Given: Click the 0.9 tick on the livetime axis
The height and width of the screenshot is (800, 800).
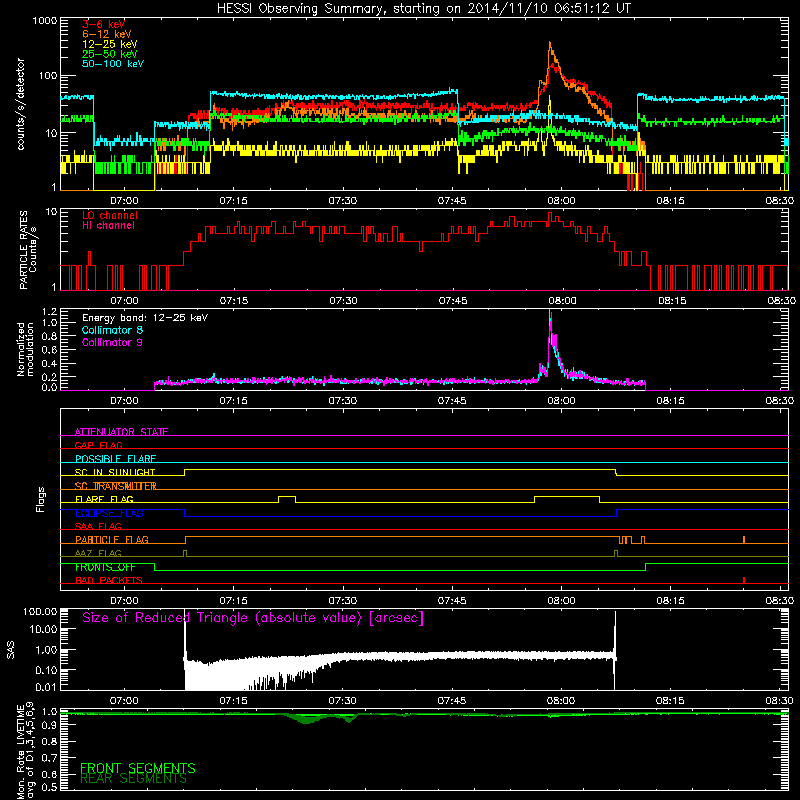Looking at the screenshot, I should click(49, 726).
